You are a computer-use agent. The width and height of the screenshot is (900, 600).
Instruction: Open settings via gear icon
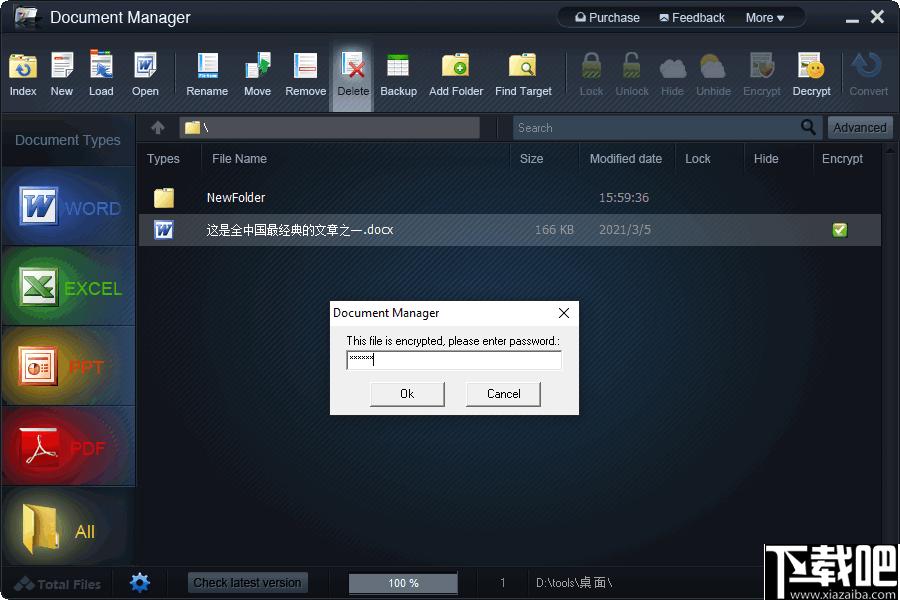click(x=139, y=583)
